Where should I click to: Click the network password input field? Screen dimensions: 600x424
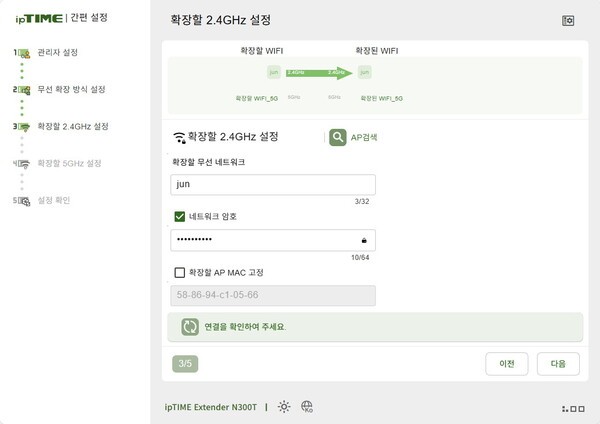(273, 240)
